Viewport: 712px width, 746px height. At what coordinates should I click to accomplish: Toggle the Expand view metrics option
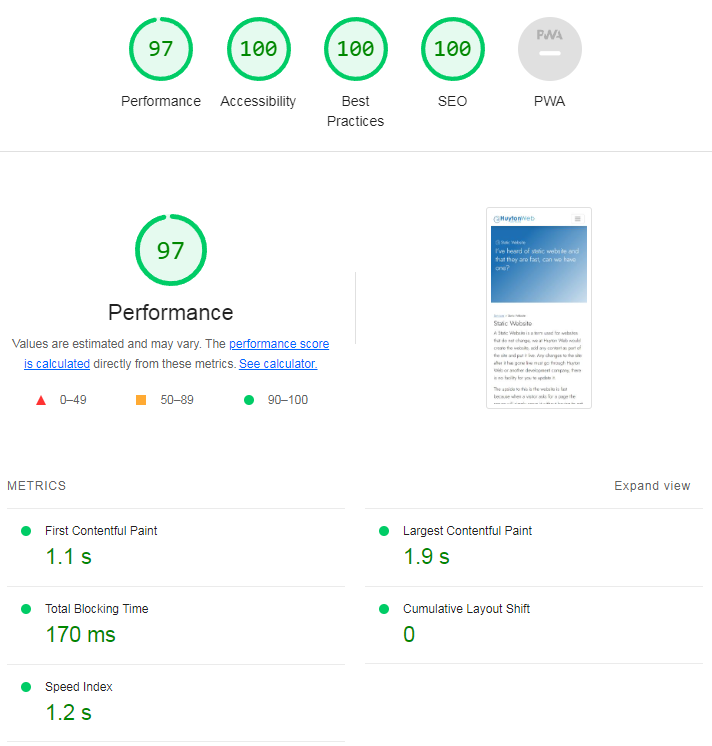[652, 486]
